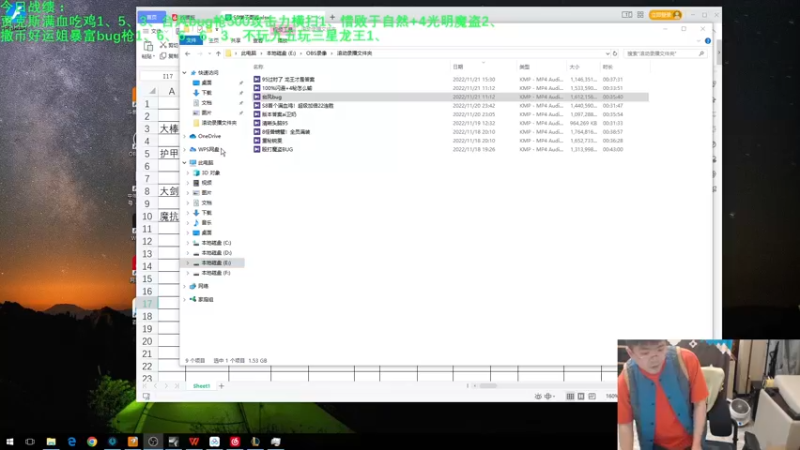Open pinned 下载 under 快速访问
Image resolution: width=800 pixels, height=450 pixels.
pyautogui.click(x=206, y=93)
